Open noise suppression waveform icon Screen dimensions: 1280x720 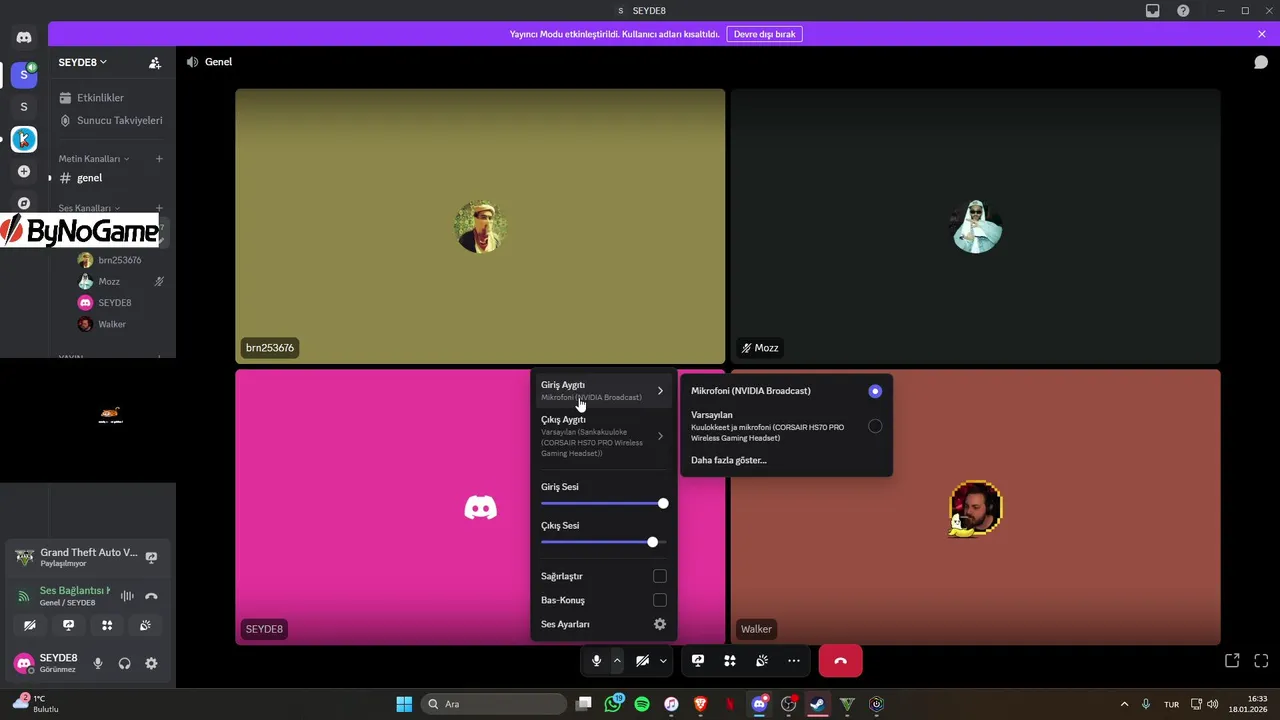point(127,596)
